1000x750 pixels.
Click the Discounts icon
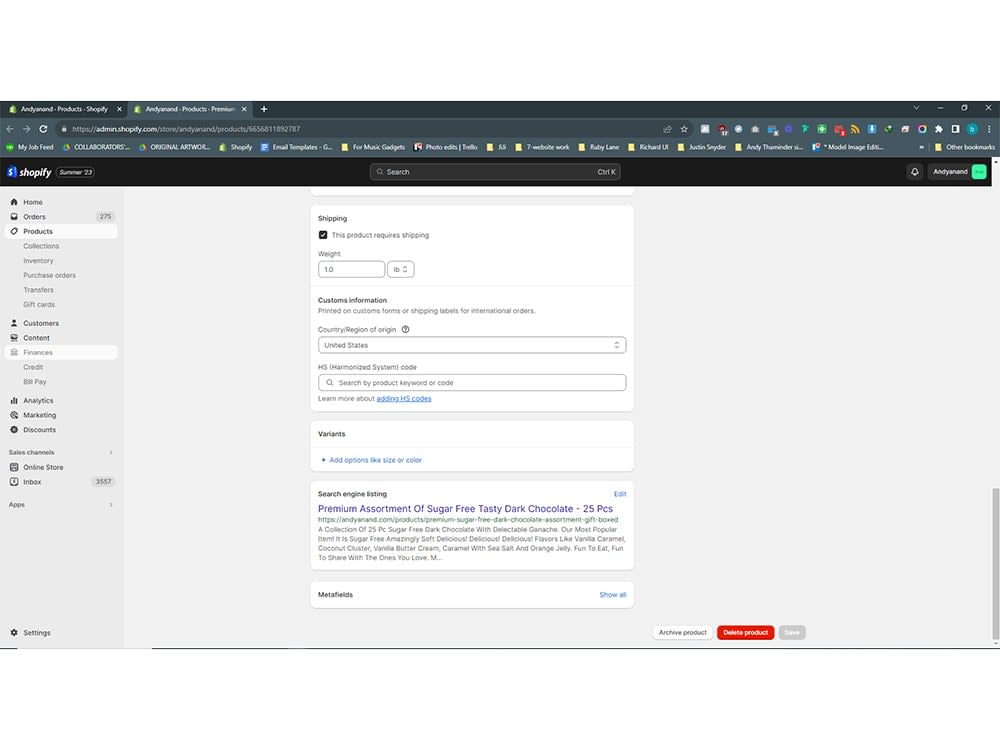(x=14, y=430)
